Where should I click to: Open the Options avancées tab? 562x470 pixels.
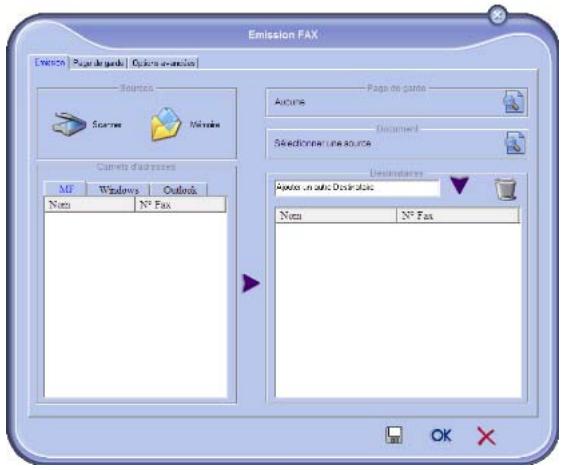[163, 63]
